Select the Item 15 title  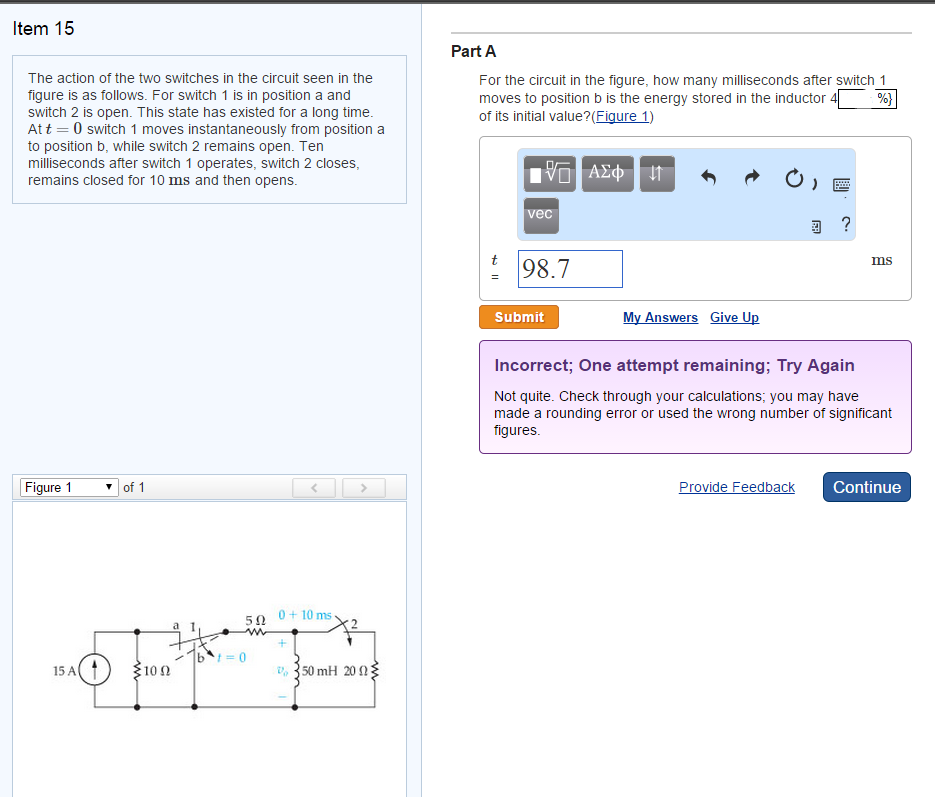(43, 29)
